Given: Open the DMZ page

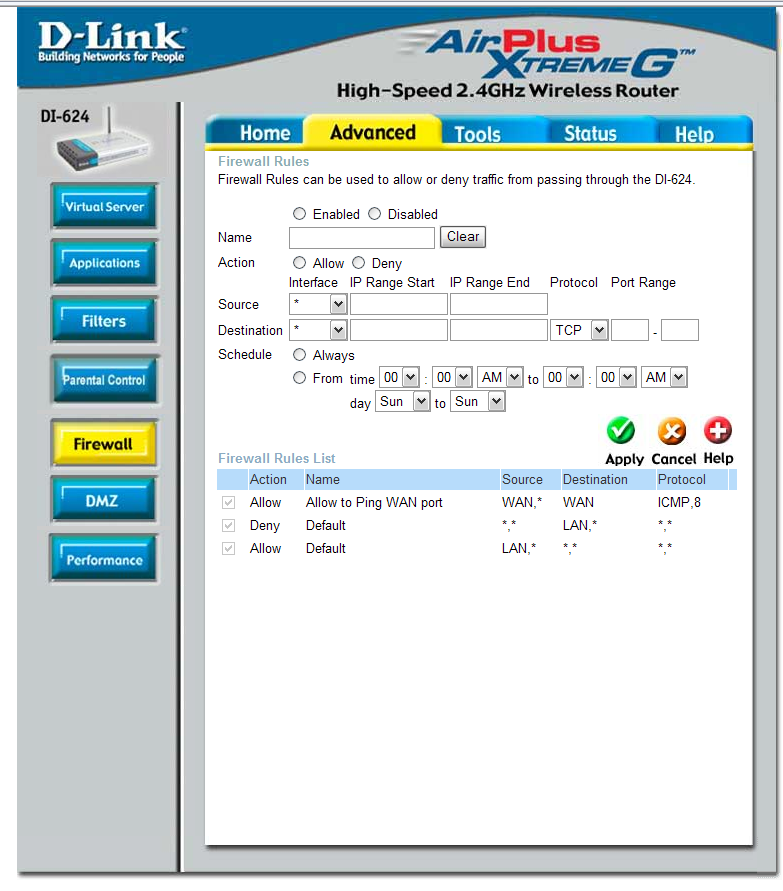Looking at the screenshot, I should tap(103, 500).
